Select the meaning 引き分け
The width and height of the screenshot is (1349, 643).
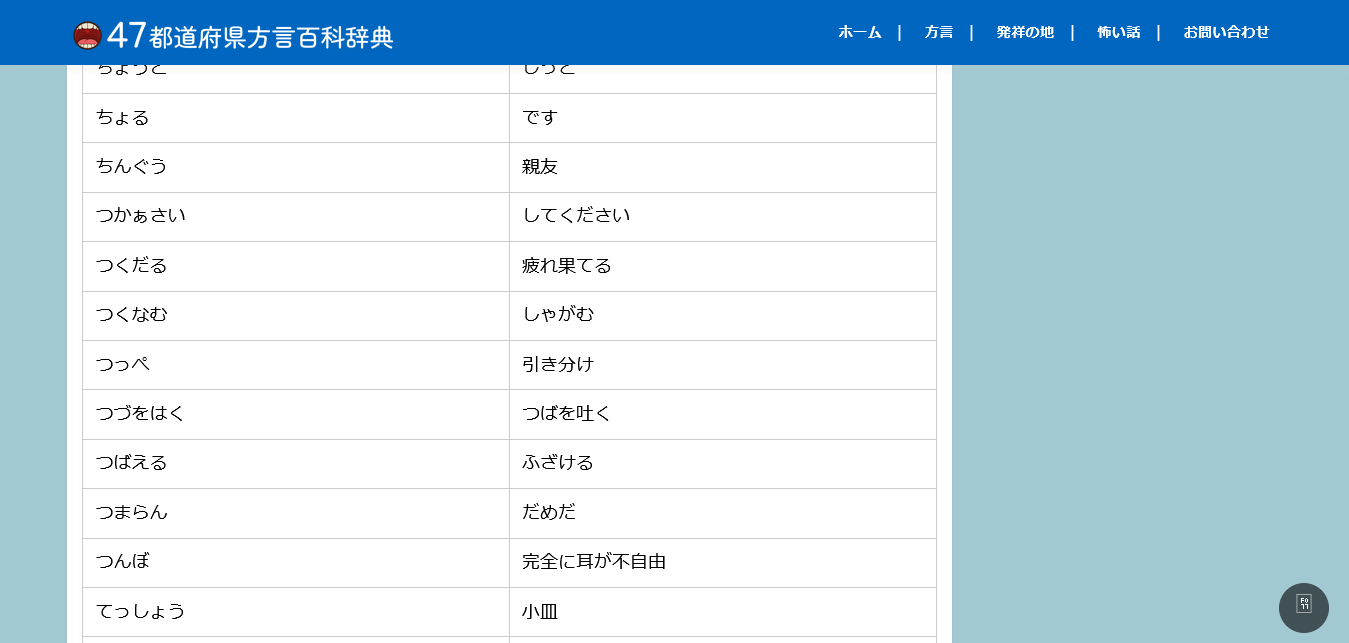(x=558, y=365)
